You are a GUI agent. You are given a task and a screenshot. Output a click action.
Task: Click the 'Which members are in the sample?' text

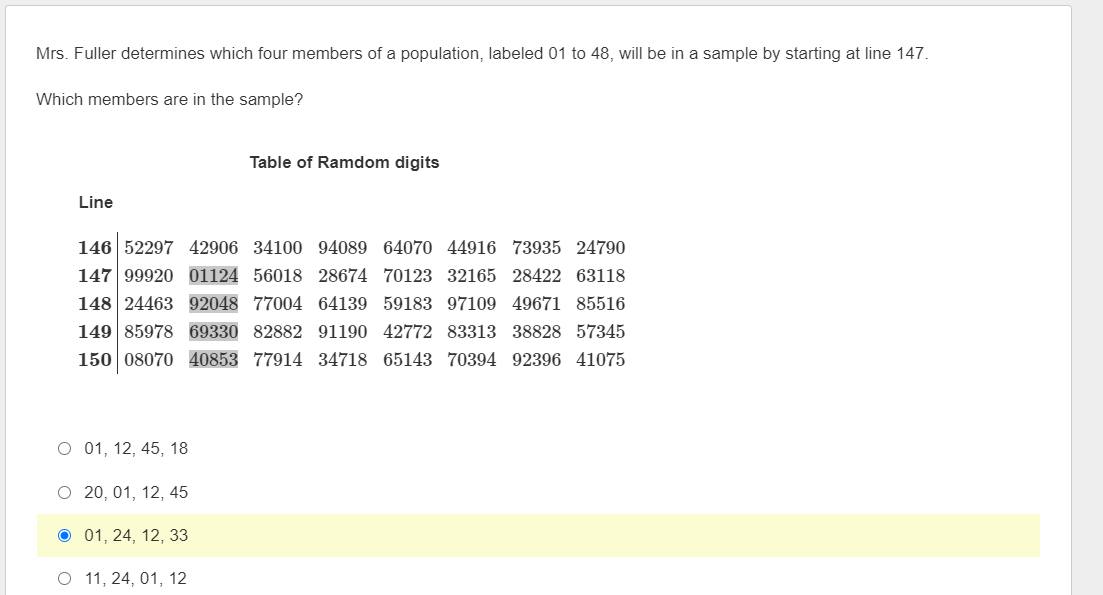pos(170,100)
